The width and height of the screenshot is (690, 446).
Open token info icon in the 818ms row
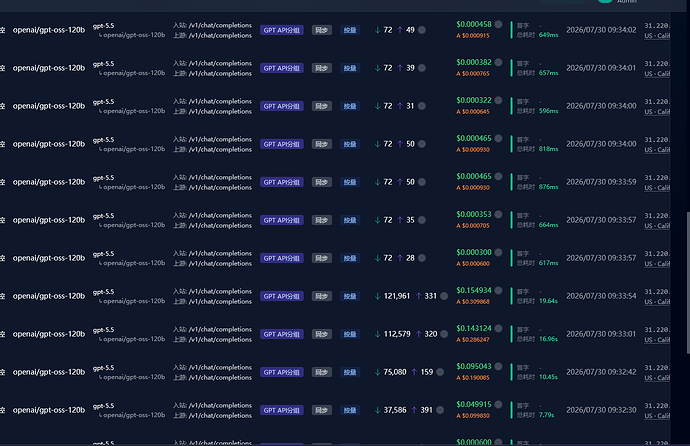pos(422,144)
